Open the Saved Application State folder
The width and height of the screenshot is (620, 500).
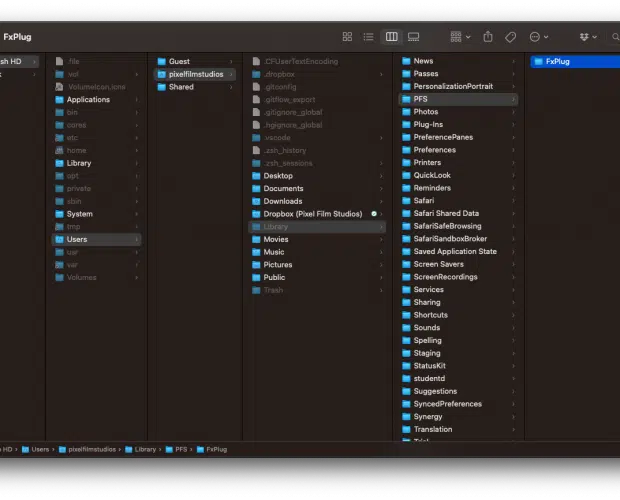click(458, 251)
